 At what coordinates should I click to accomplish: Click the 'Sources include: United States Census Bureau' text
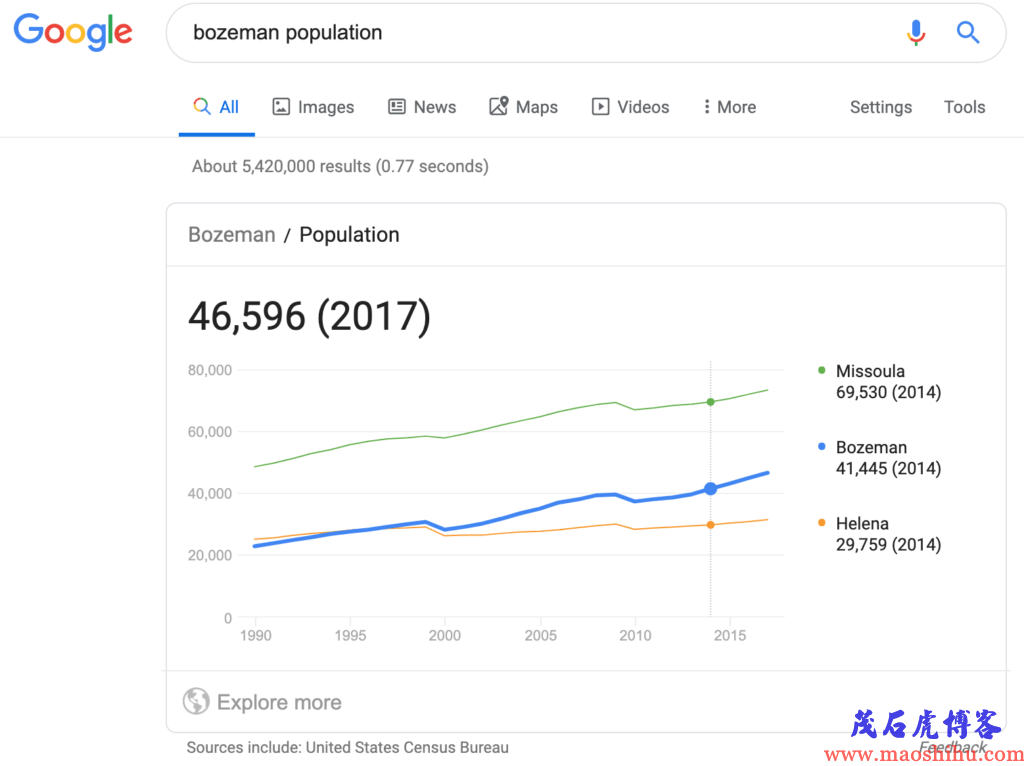click(347, 747)
